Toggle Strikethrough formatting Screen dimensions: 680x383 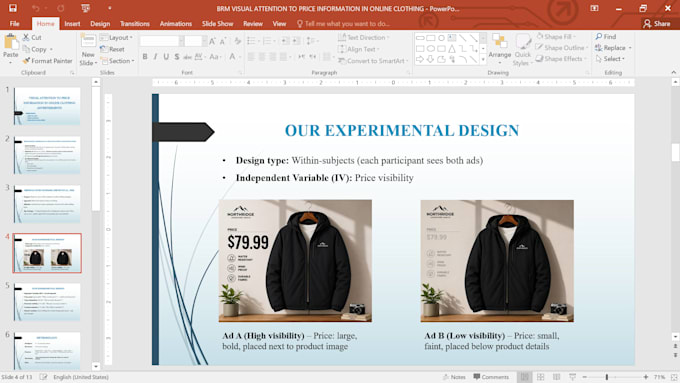click(187, 56)
